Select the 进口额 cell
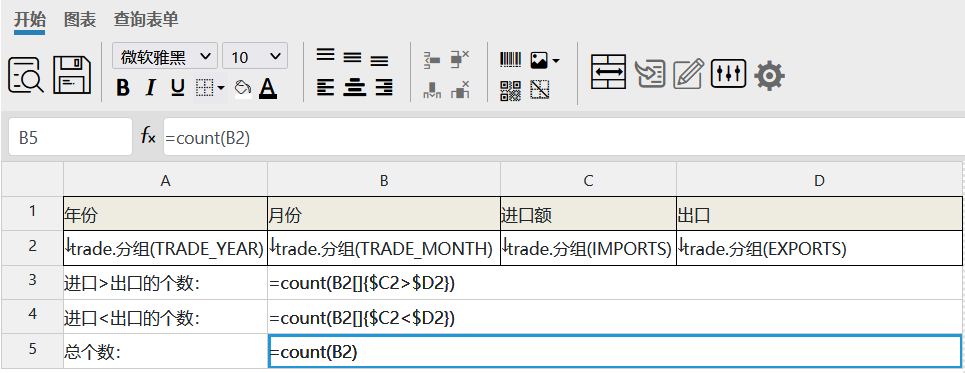 pos(588,214)
